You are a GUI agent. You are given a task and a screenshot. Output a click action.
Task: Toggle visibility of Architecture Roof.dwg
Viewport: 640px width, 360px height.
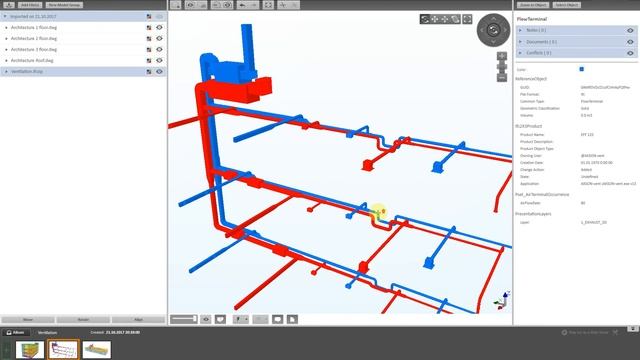(159, 60)
